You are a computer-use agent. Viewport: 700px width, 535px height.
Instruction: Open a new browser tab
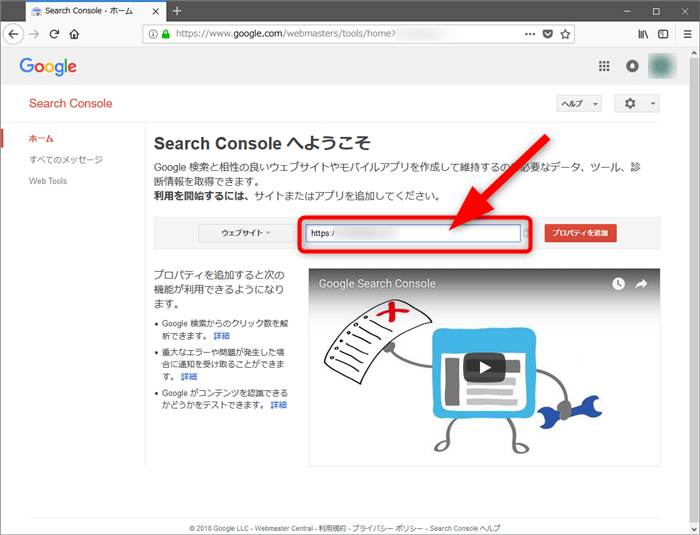coord(177,11)
